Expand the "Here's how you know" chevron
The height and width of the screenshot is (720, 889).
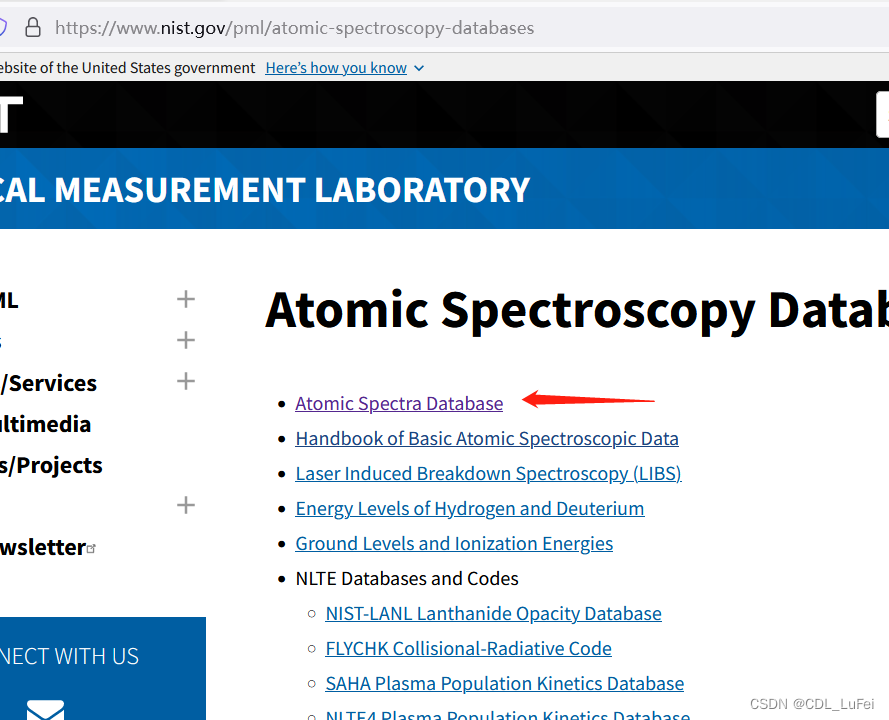click(x=419, y=69)
